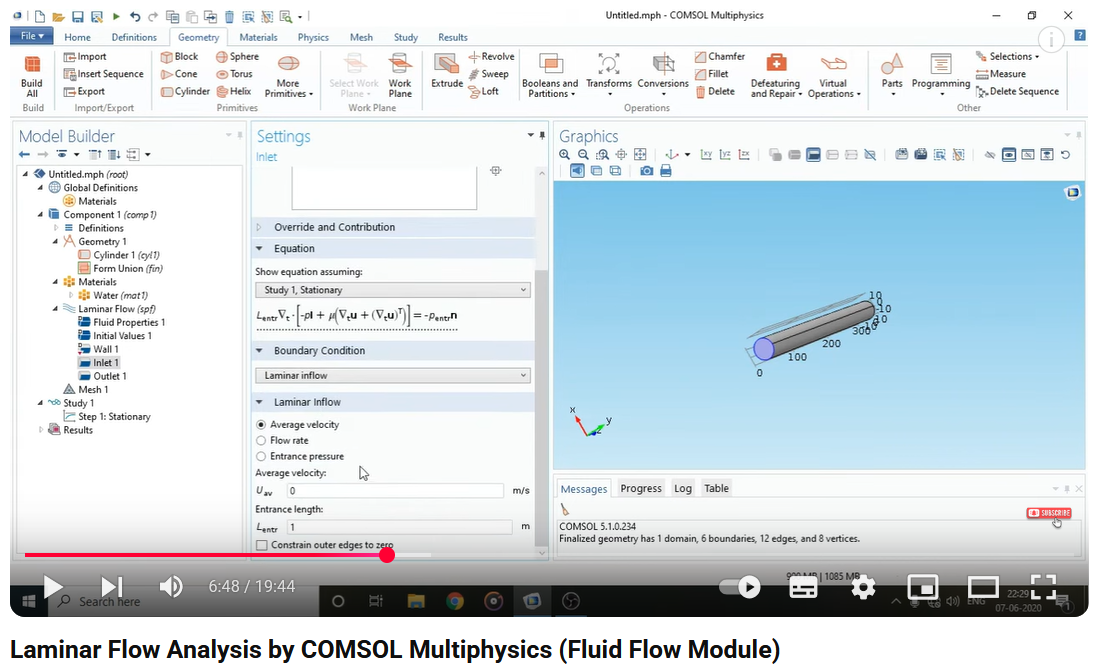Open the Progress tab in messages panel

pyautogui.click(x=640, y=488)
